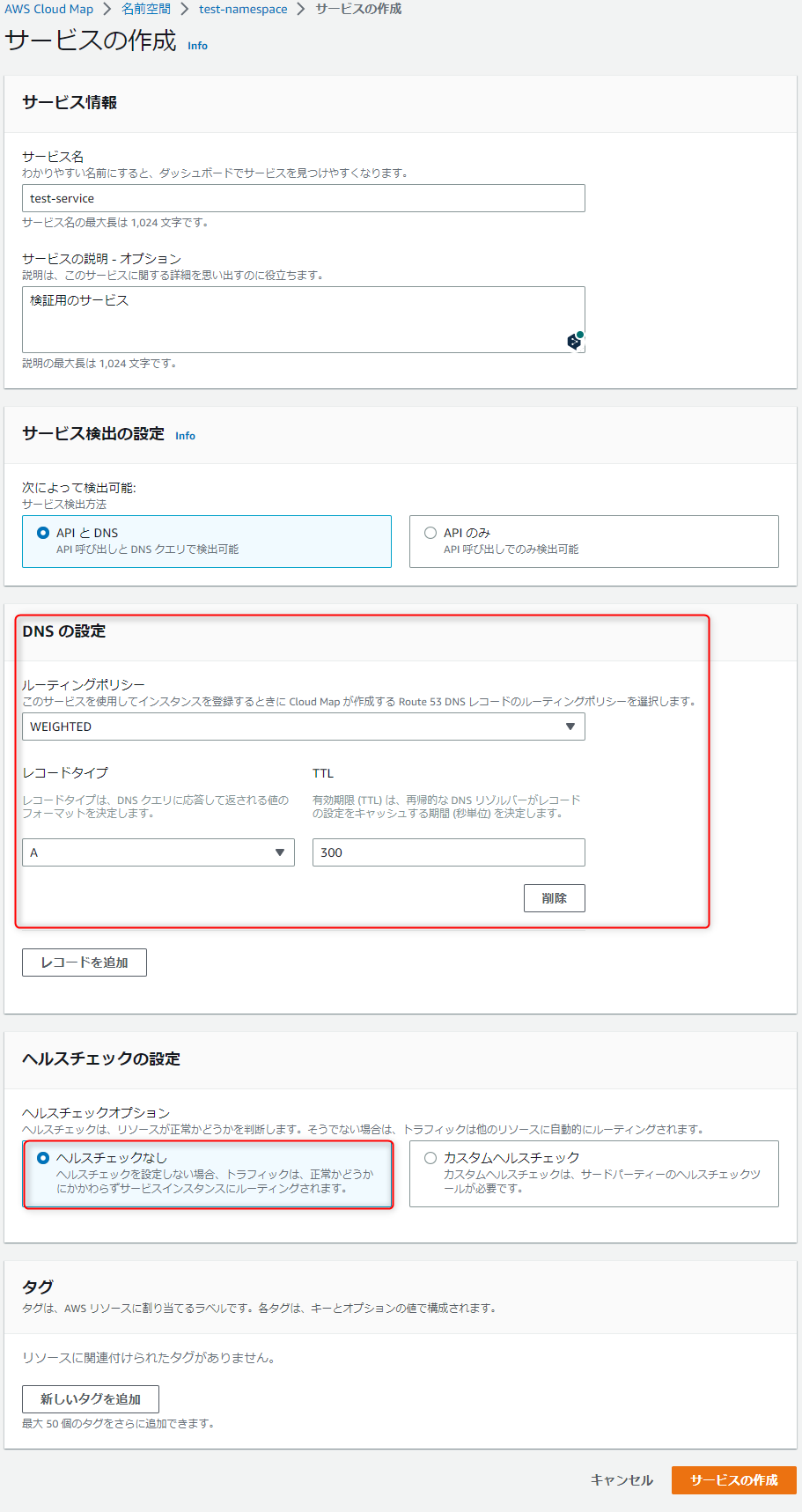Click the タグ section heading
802x1512 pixels.
[x=38, y=1287]
